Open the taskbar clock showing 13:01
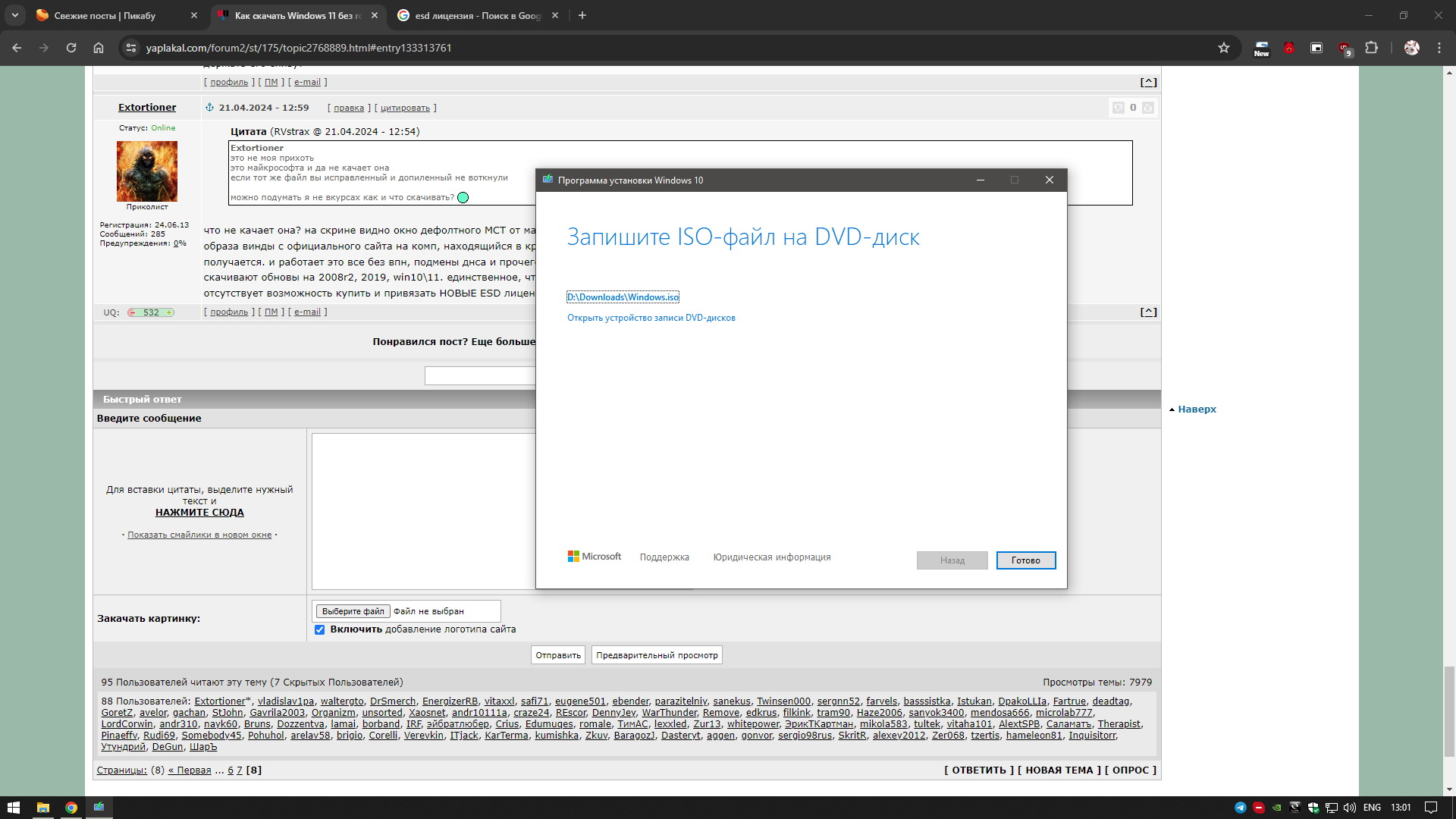This screenshot has width=1456, height=819. click(1401, 808)
